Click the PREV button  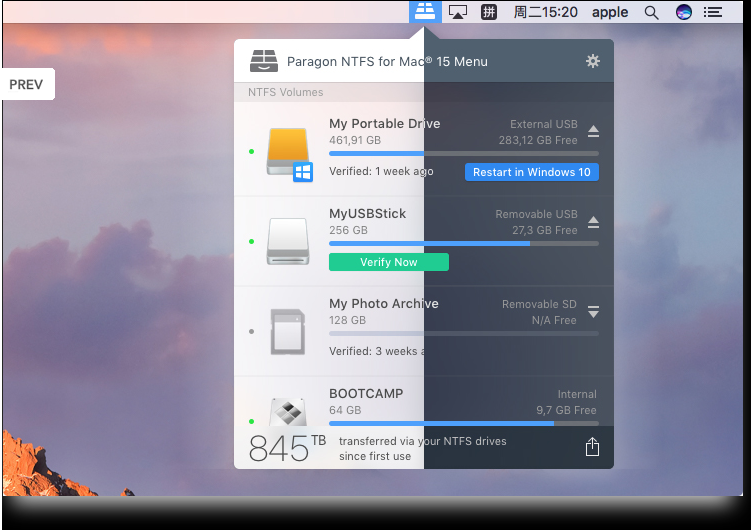click(27, 84)
